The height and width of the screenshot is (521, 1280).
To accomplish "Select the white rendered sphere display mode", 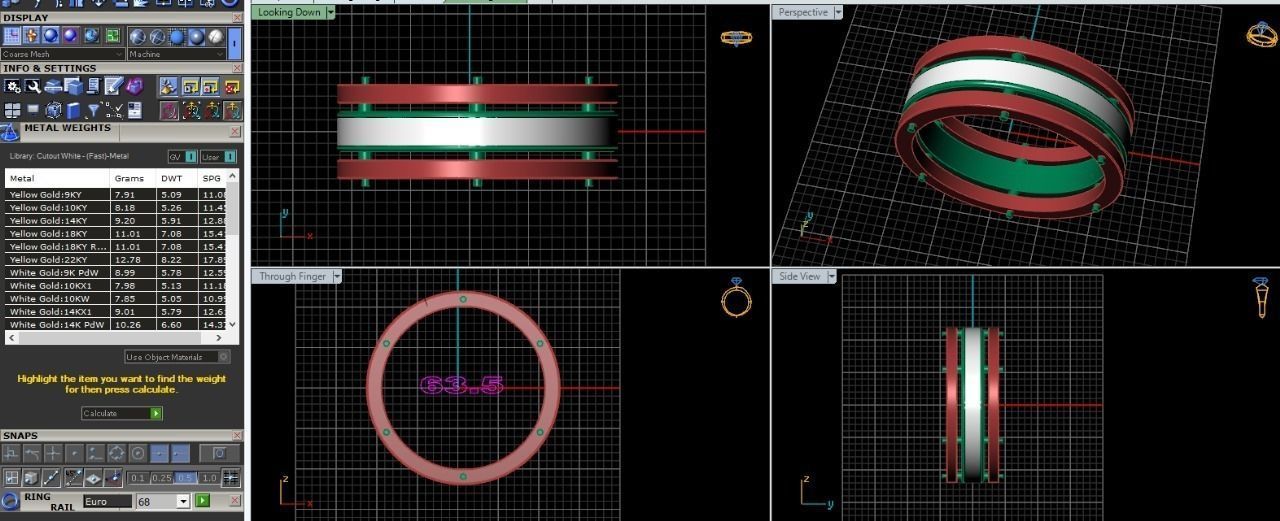I will tap(216, 36).
